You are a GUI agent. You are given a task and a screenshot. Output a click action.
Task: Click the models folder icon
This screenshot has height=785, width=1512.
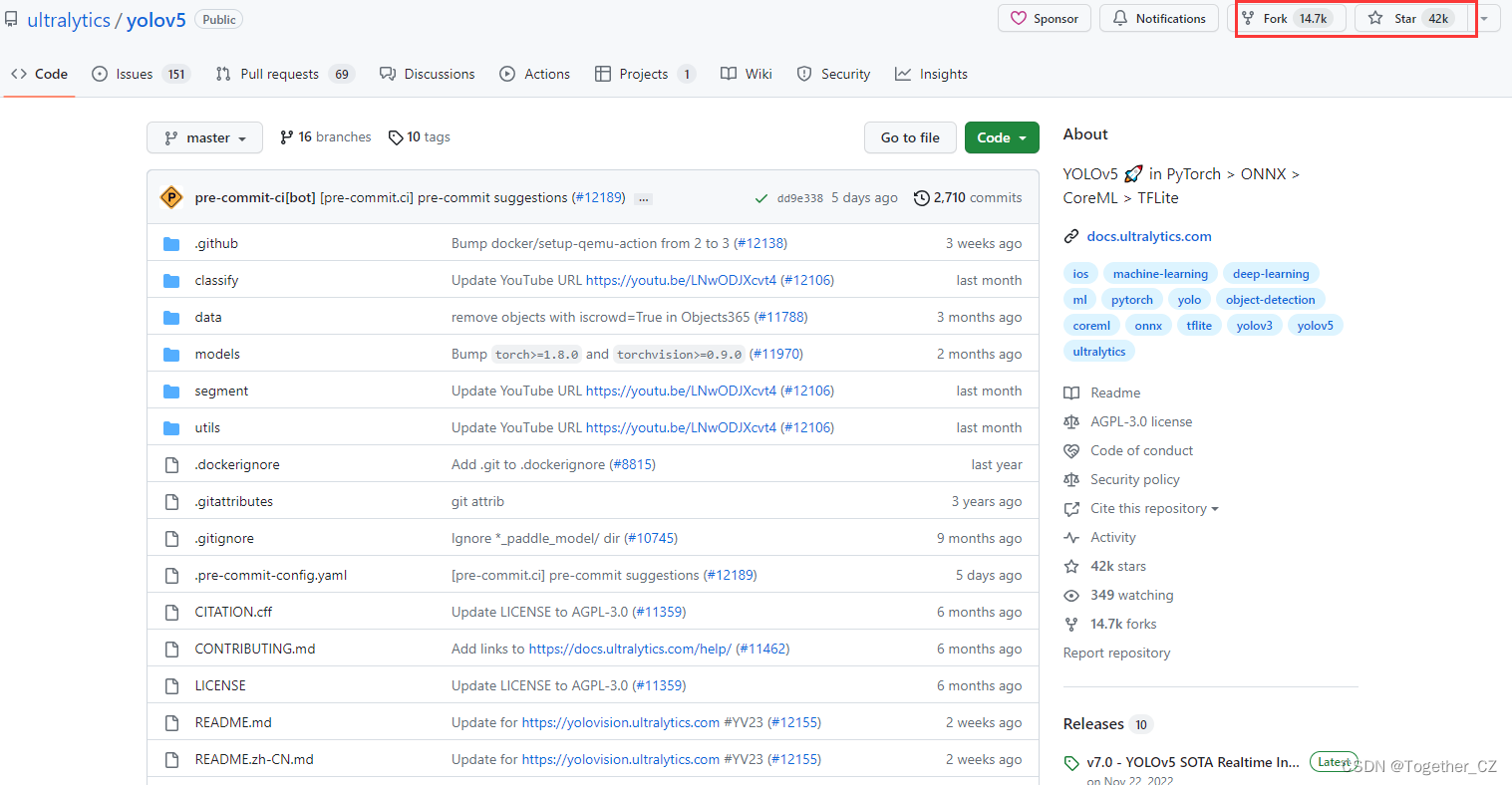(171, 355)
